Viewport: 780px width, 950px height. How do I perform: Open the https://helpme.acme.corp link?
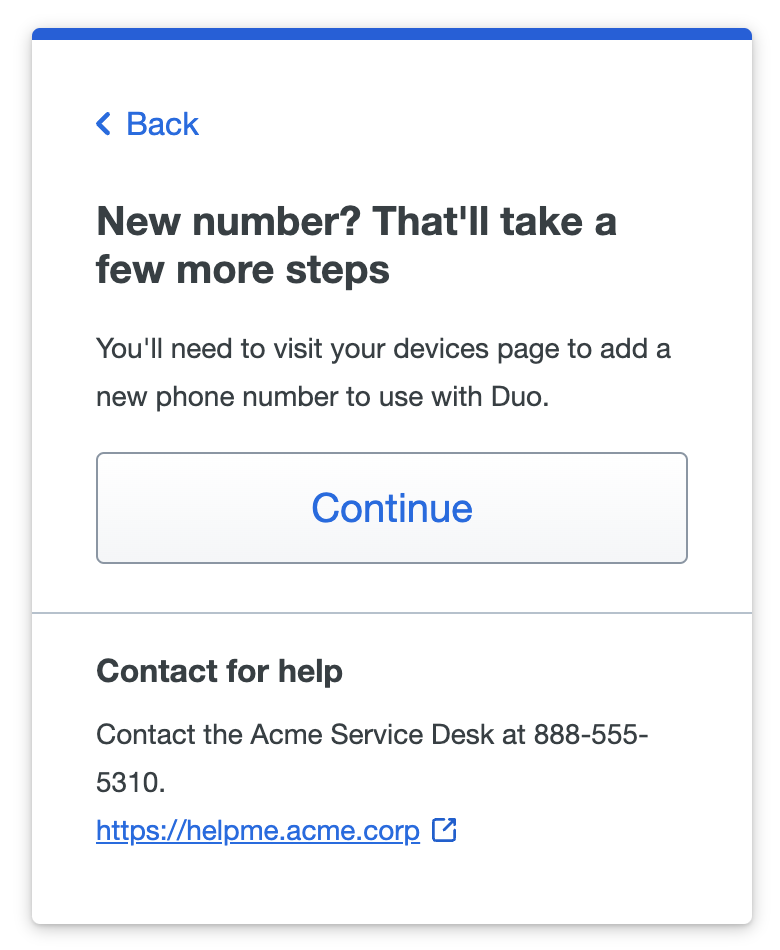(x=256, y=830)
